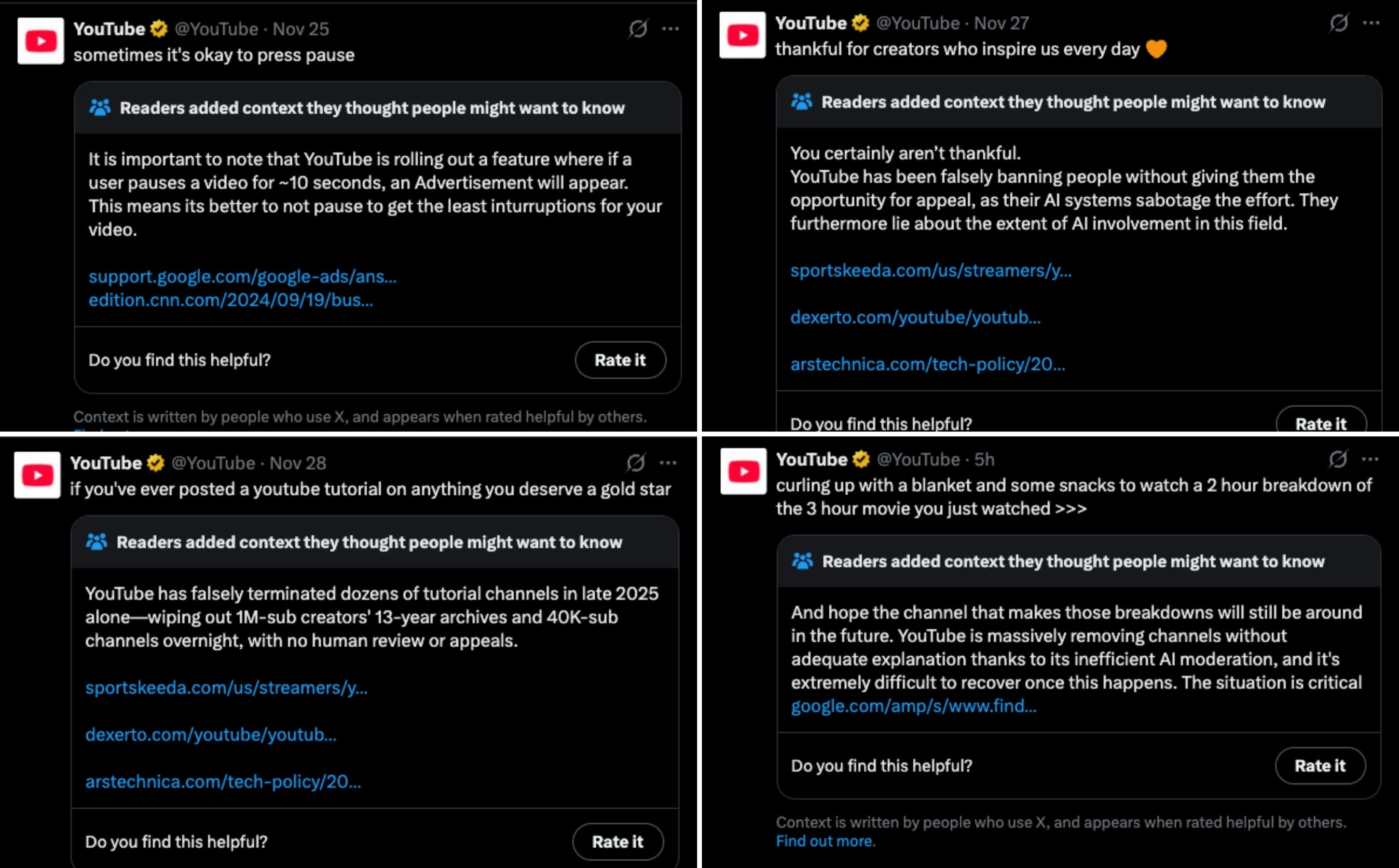Click YouTube avatar on blanket snacks tweet
The width and height of the screenshot is (1399, 868).
click(743, 471)
